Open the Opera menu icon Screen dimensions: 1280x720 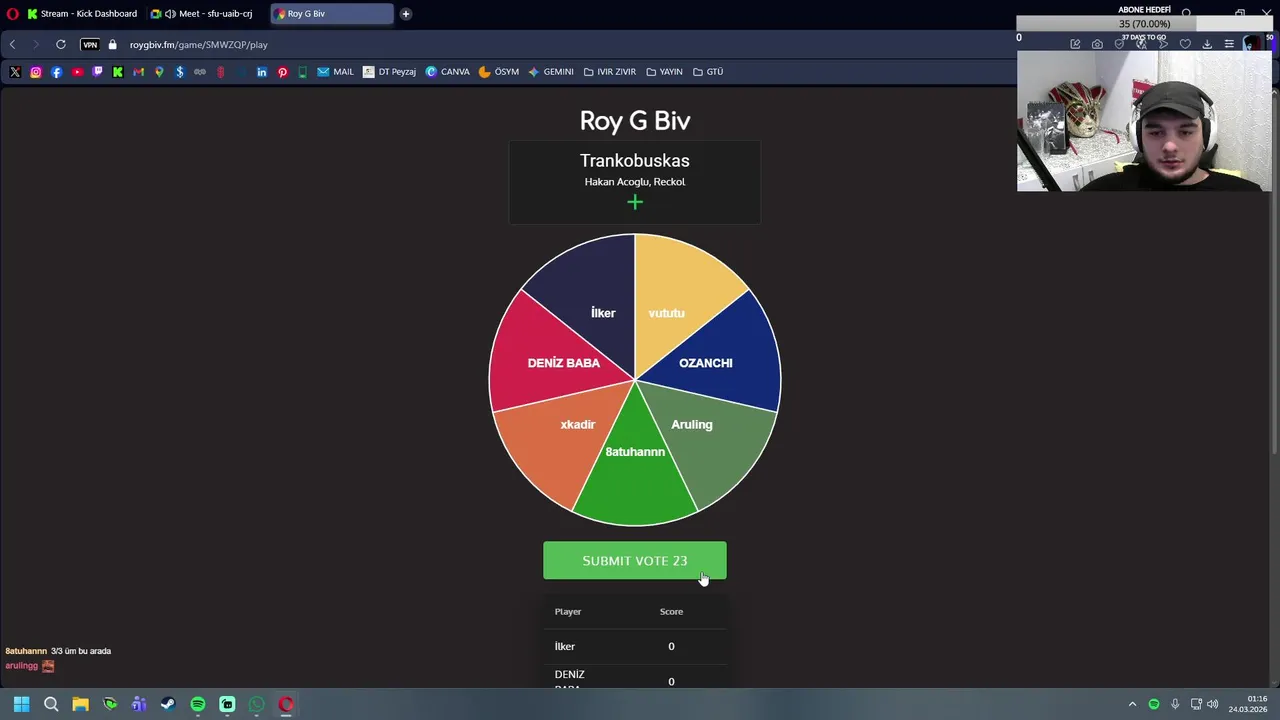[x=12, y=14]
